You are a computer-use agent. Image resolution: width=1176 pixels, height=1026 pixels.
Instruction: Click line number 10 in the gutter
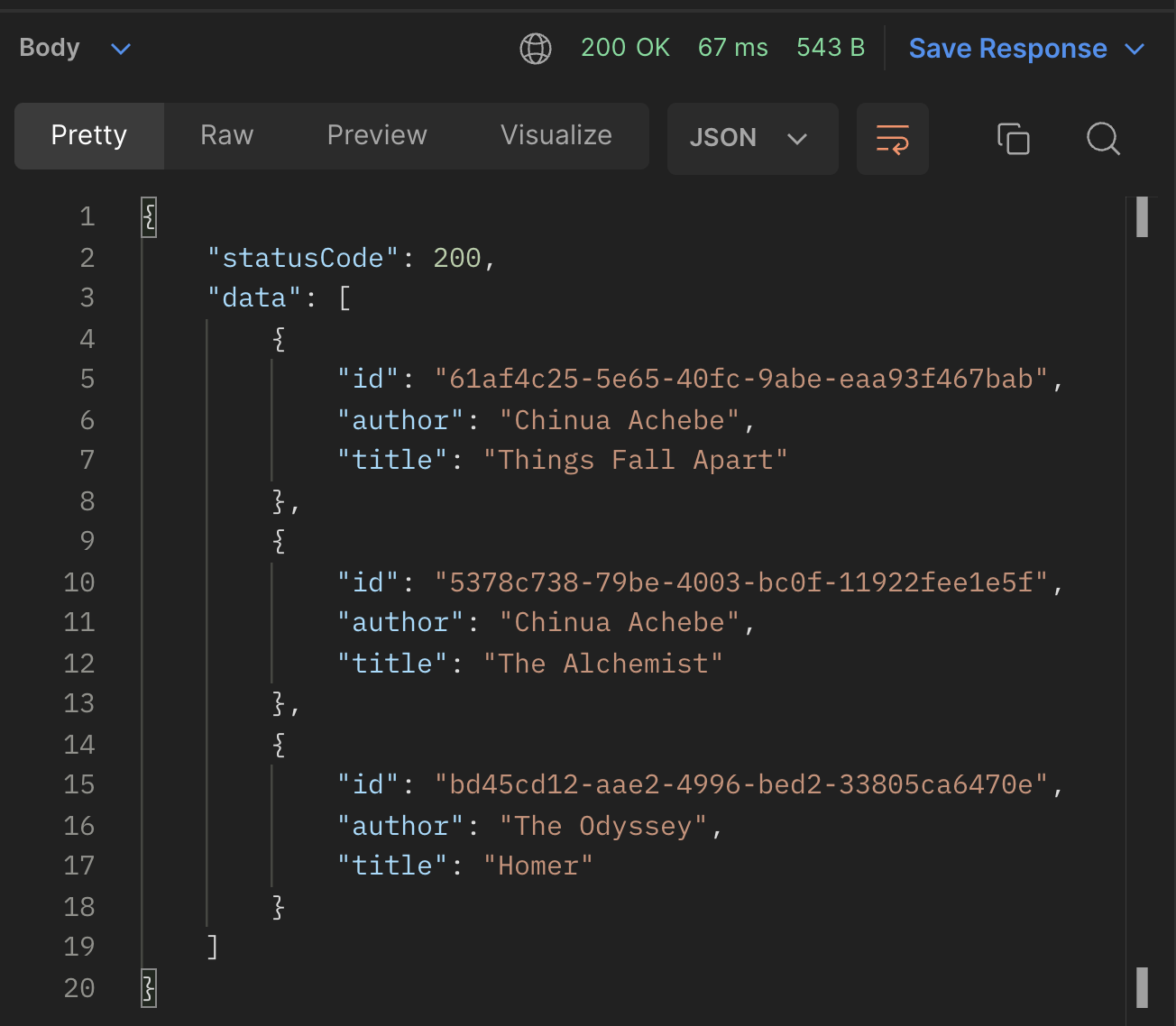click(x=79, y=582)
